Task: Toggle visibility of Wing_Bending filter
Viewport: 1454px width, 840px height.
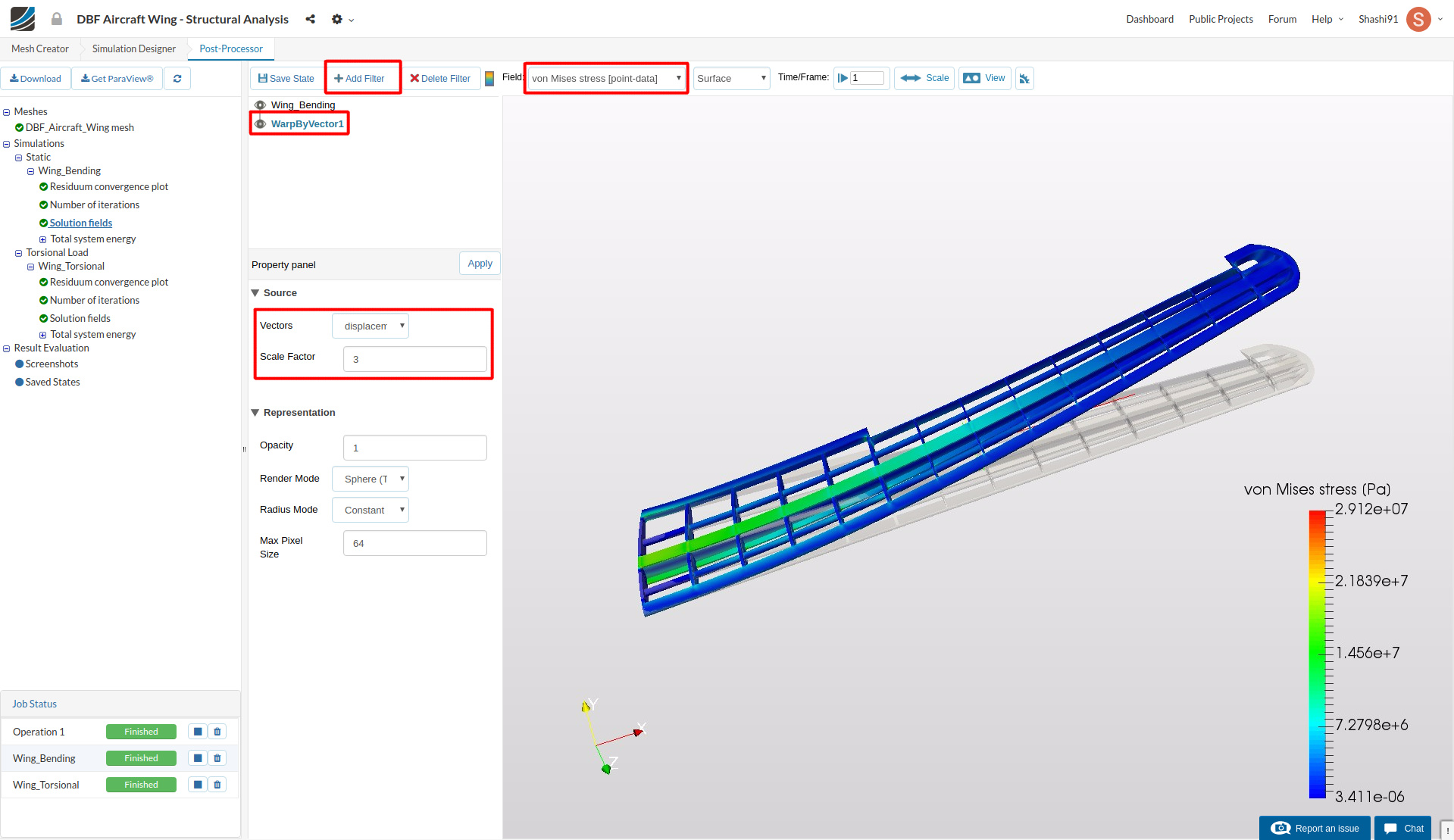Action: click(260, 105)
